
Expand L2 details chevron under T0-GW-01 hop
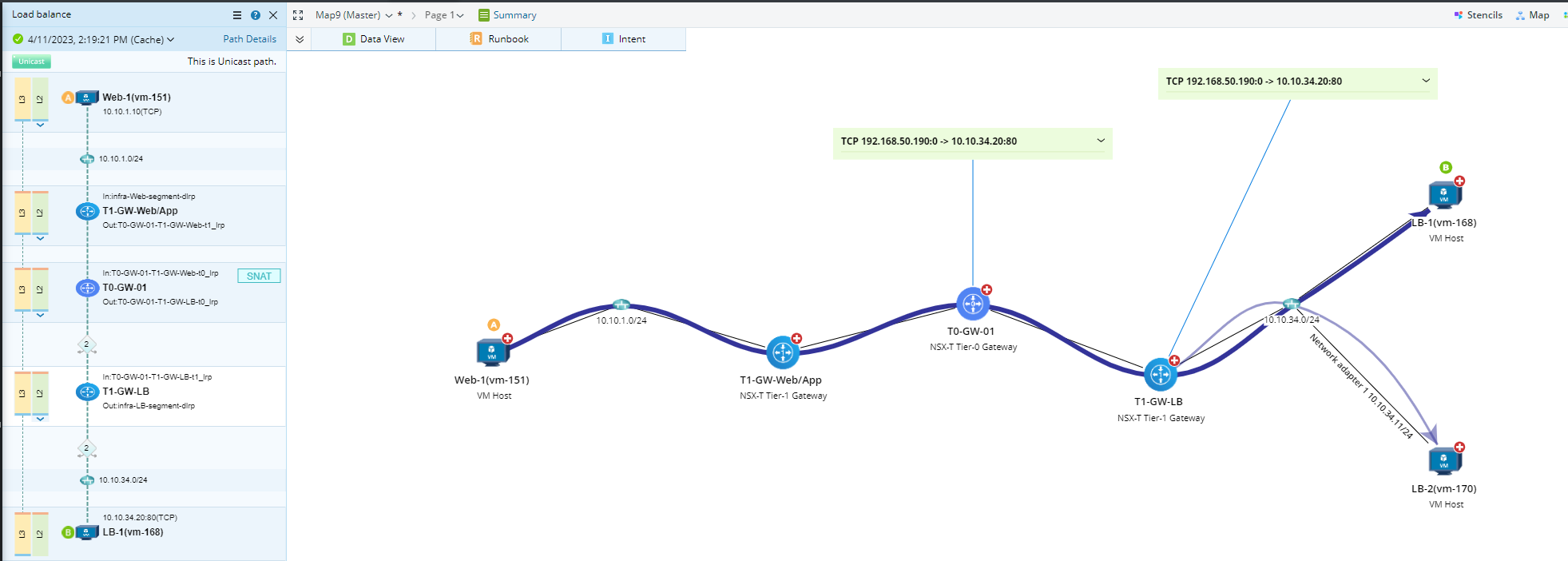point(40,315)
